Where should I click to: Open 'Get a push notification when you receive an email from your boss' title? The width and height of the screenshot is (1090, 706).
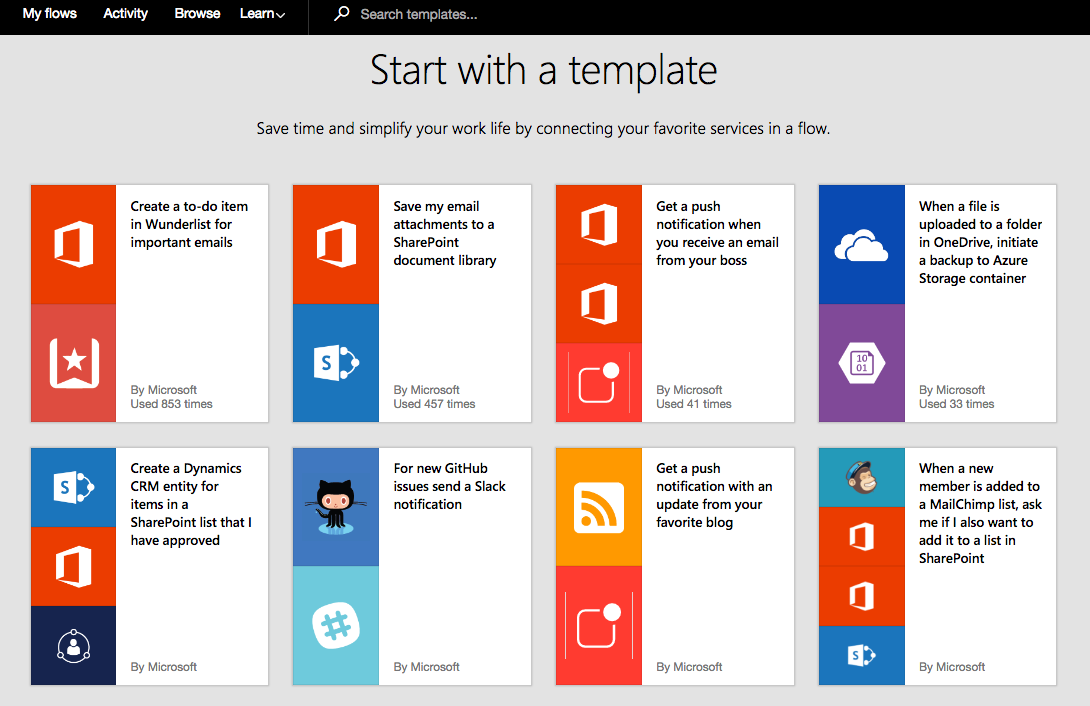[717, 233]
